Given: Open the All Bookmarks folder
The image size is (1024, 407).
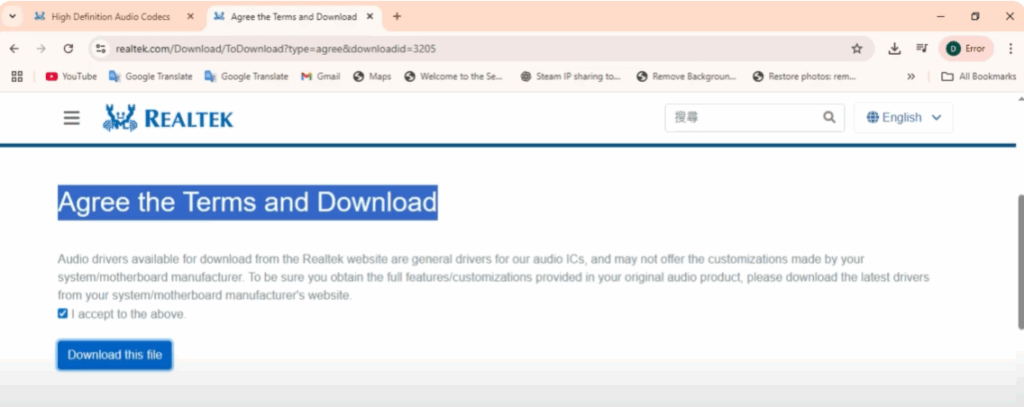Looking at the screenshot, I should (978, 76).
